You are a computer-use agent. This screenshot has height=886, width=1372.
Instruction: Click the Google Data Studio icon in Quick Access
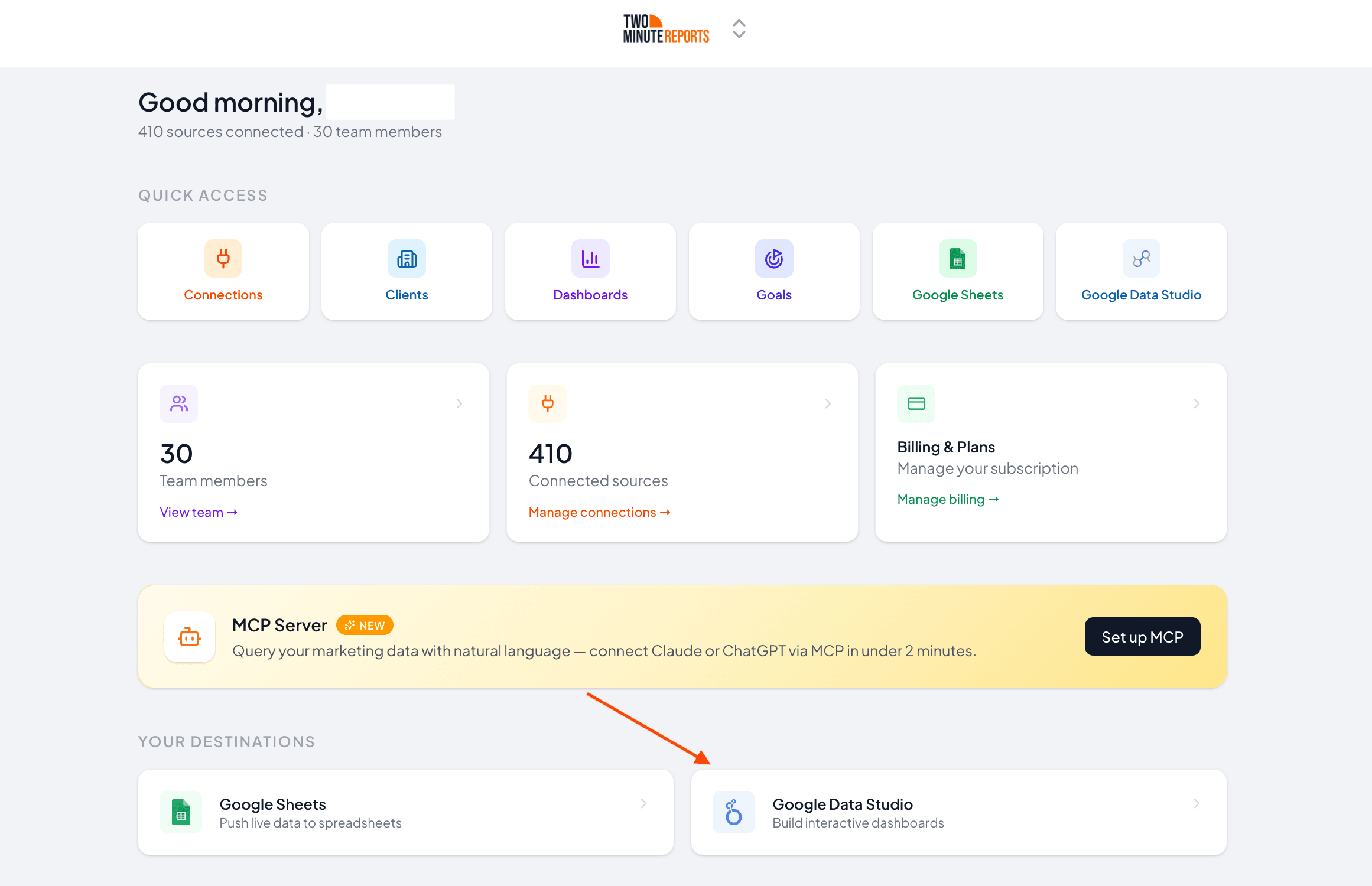coord(1142,258)
